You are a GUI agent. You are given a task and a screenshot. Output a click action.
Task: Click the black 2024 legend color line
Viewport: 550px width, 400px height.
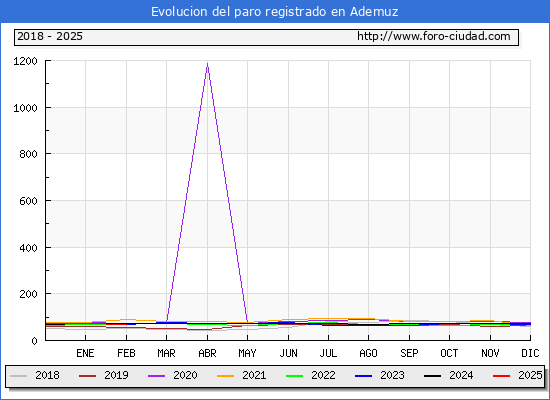[432, 376]
